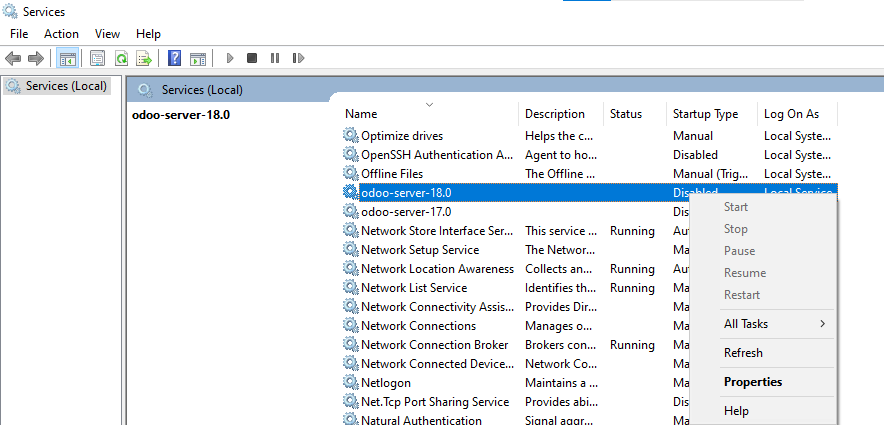
Task: Open the View menu
Action: pyautogui.click(x=107, y=34)
